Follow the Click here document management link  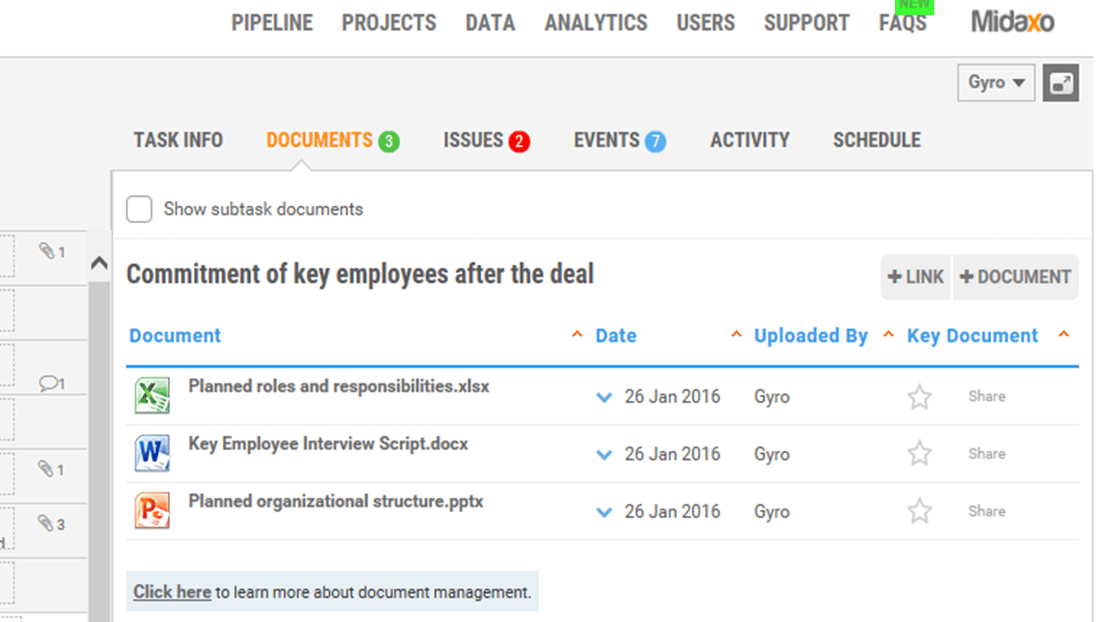click(172, 592)
